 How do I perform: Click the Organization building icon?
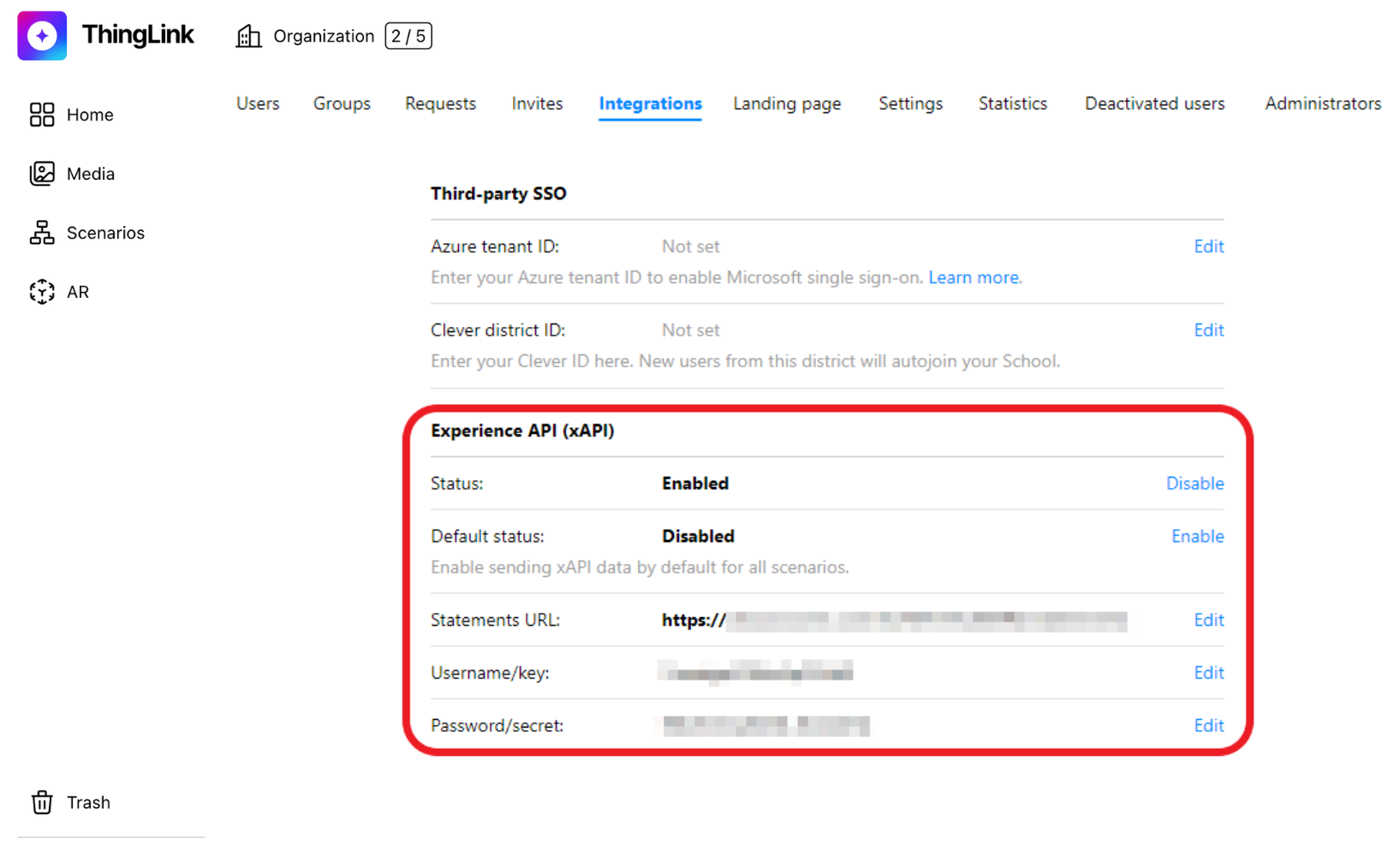click(248, 36)
